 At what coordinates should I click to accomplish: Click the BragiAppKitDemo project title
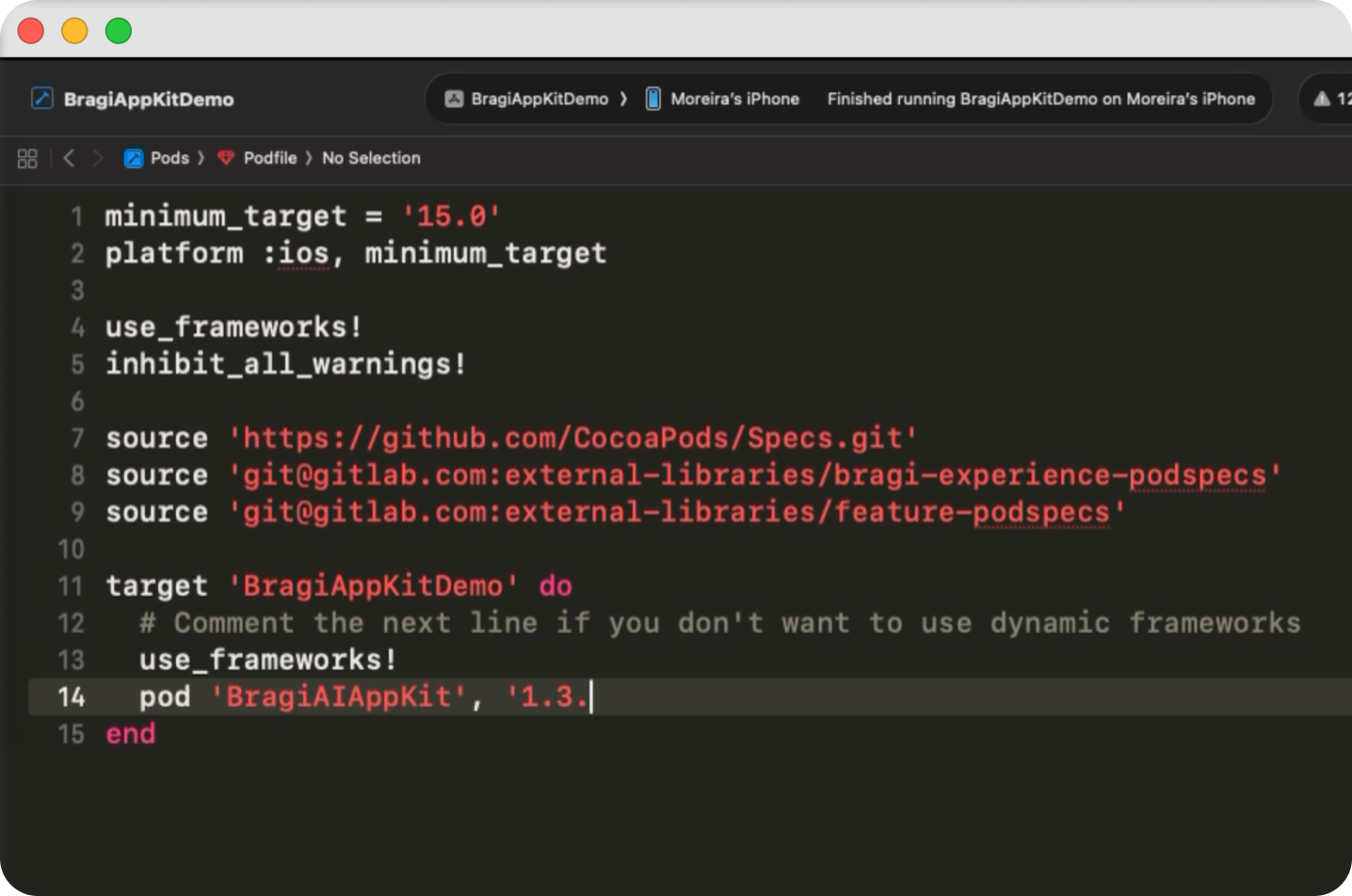[149, 100]
